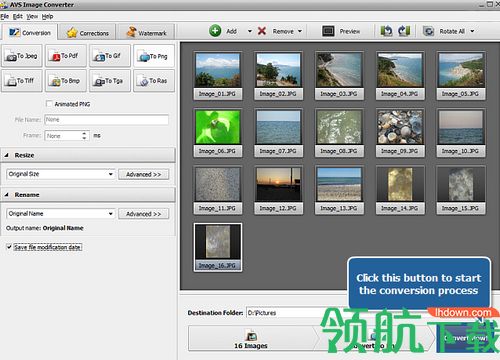Select thumbnail Image_10.JPG
Viewport: 500px width, 360px height.
(x=461, y=133)
